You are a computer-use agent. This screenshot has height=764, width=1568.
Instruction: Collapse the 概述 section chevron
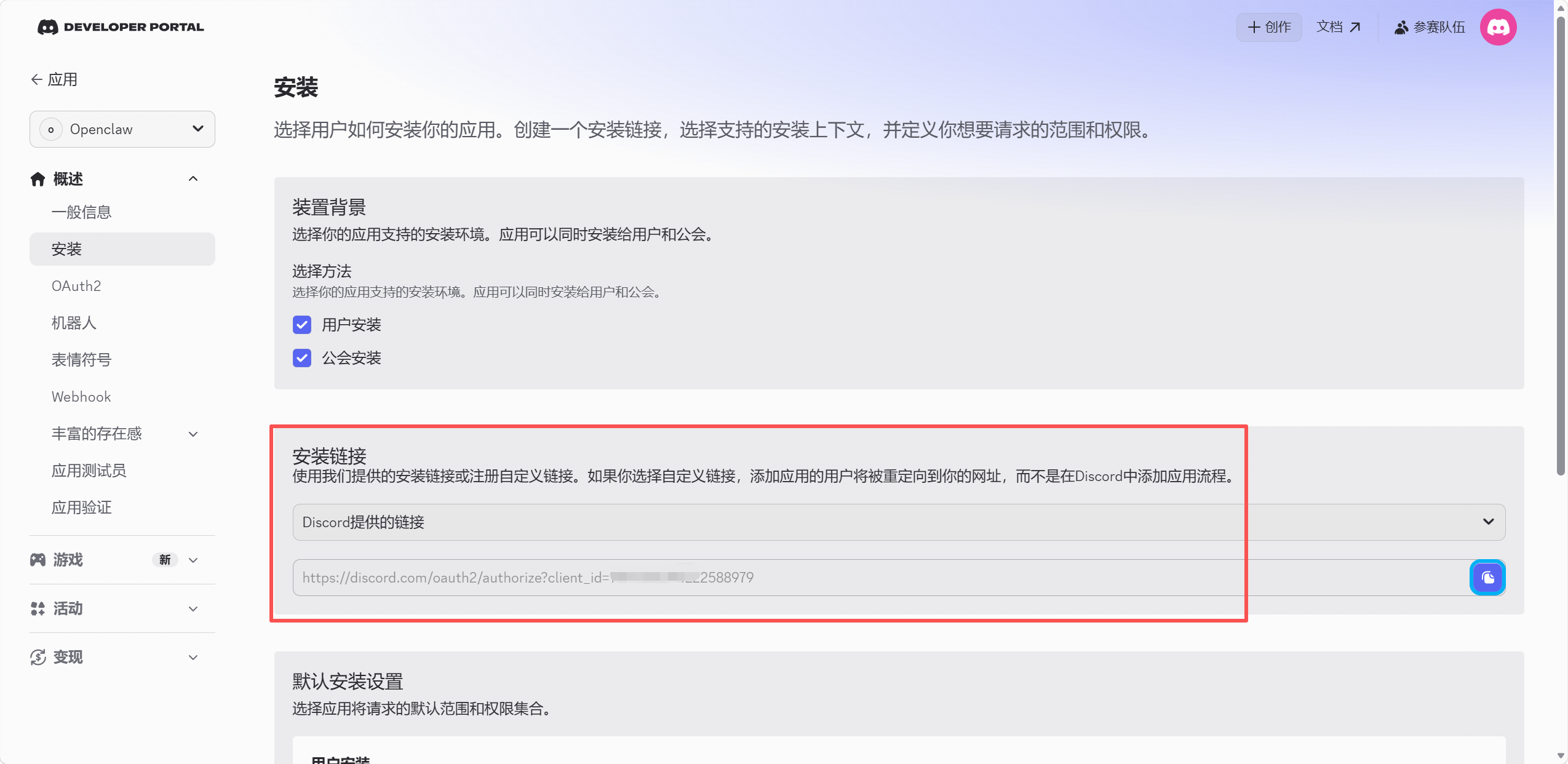pyautogui.click(x=193, y=179)
